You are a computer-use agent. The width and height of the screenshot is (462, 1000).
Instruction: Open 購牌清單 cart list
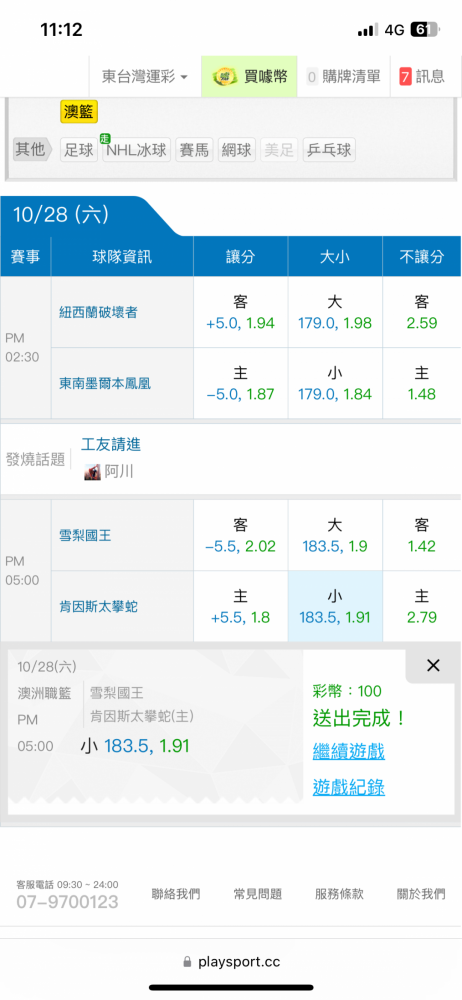[x=344, y=77]
